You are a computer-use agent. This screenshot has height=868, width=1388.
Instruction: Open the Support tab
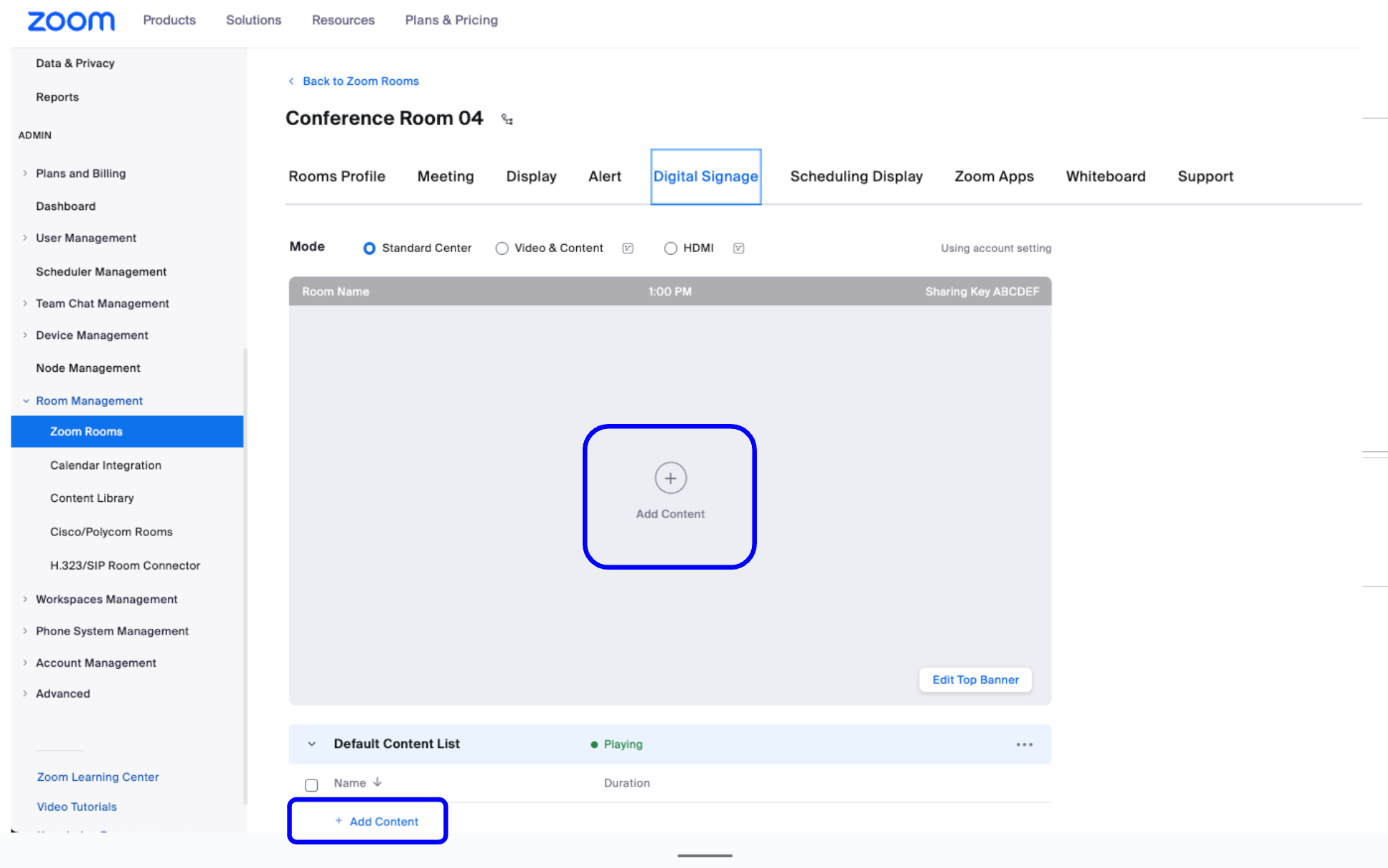tap(1205, 176)
